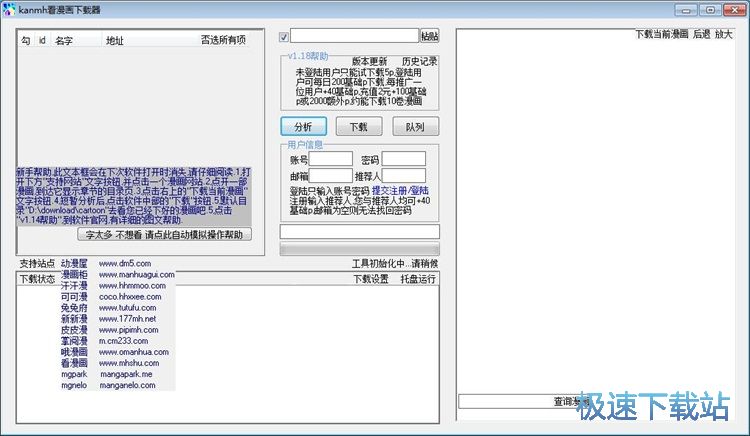The image size is (750, 436).
Task: Click the text field above progress bar
Action: coord(360,231)
